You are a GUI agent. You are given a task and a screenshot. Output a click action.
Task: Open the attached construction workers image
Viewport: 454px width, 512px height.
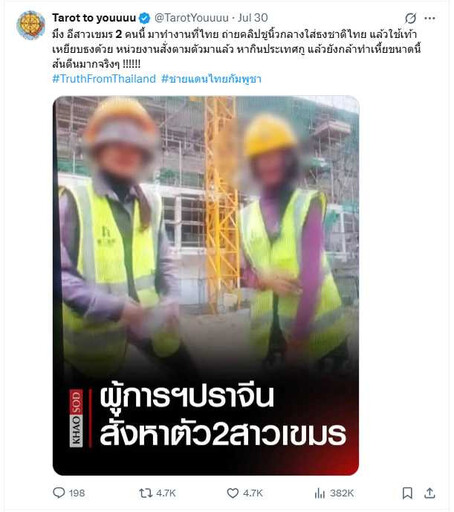(x=206, y=285)
